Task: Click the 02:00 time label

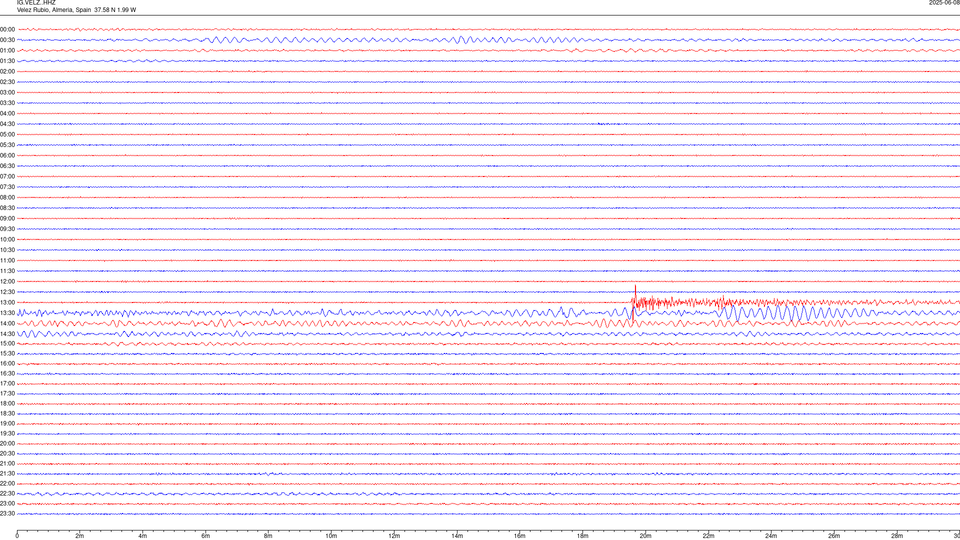Action: (7, 72)
